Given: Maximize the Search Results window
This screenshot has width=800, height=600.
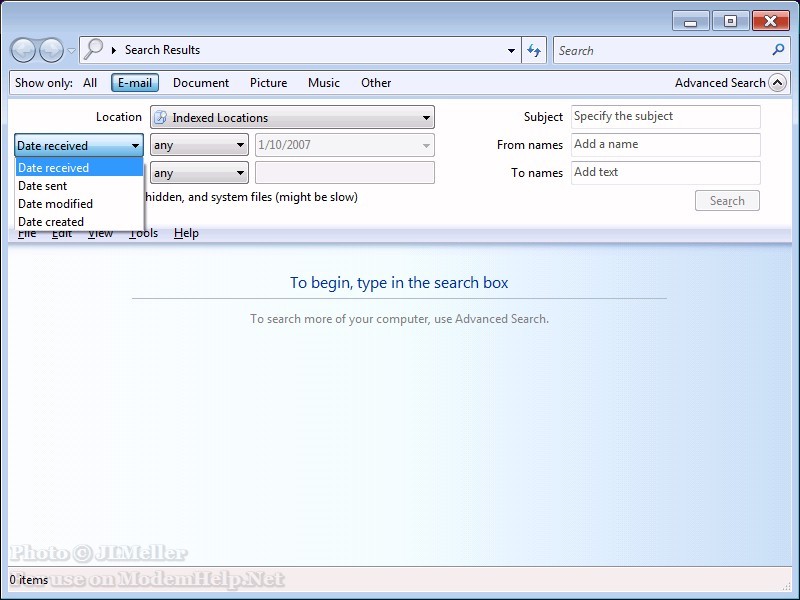Looking at the screenshot, I should [x=730, y=21].
